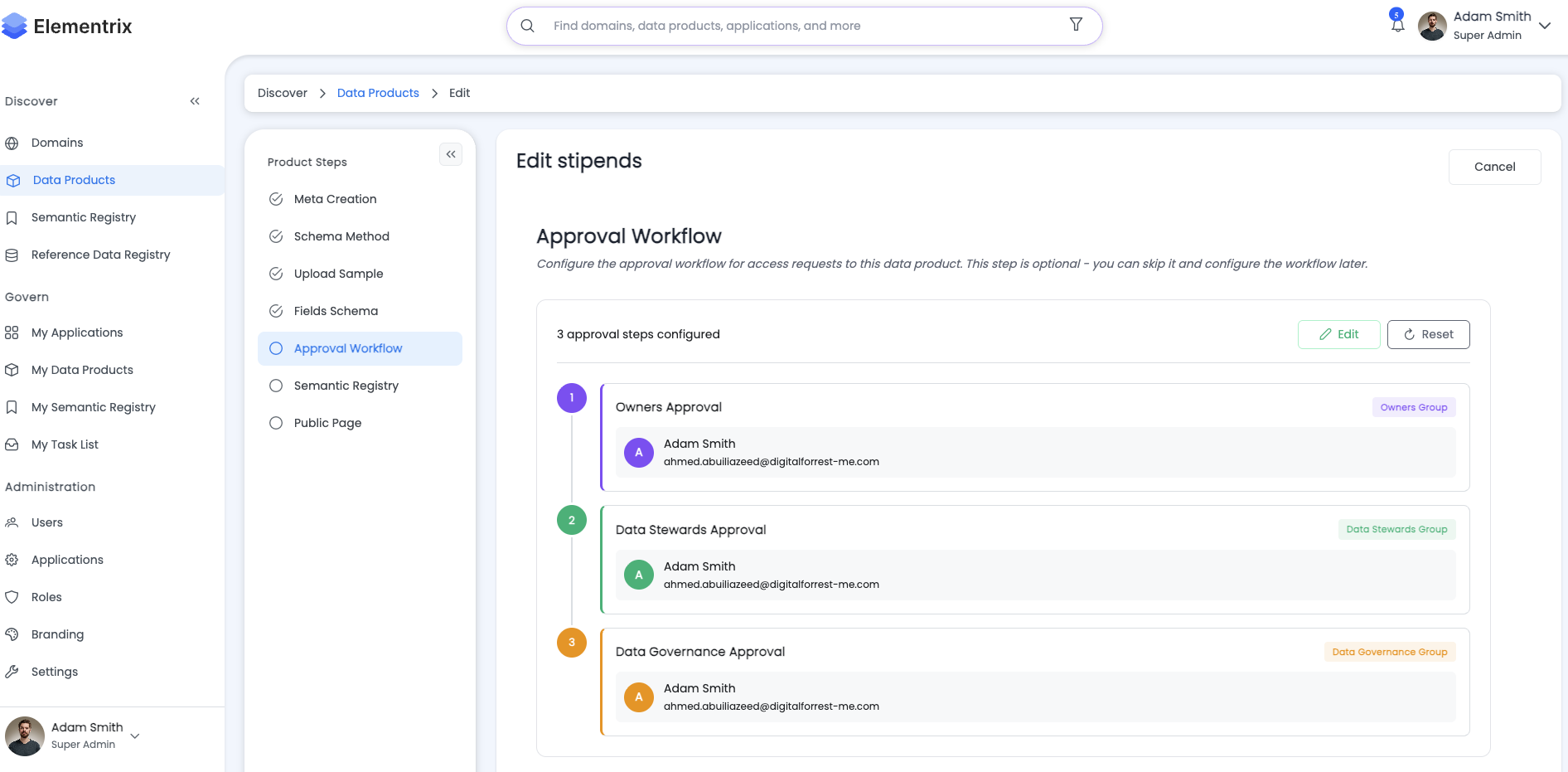Open Data Products from the sidebar icon
Screen dimensions: 1568x772
point(12,180)
